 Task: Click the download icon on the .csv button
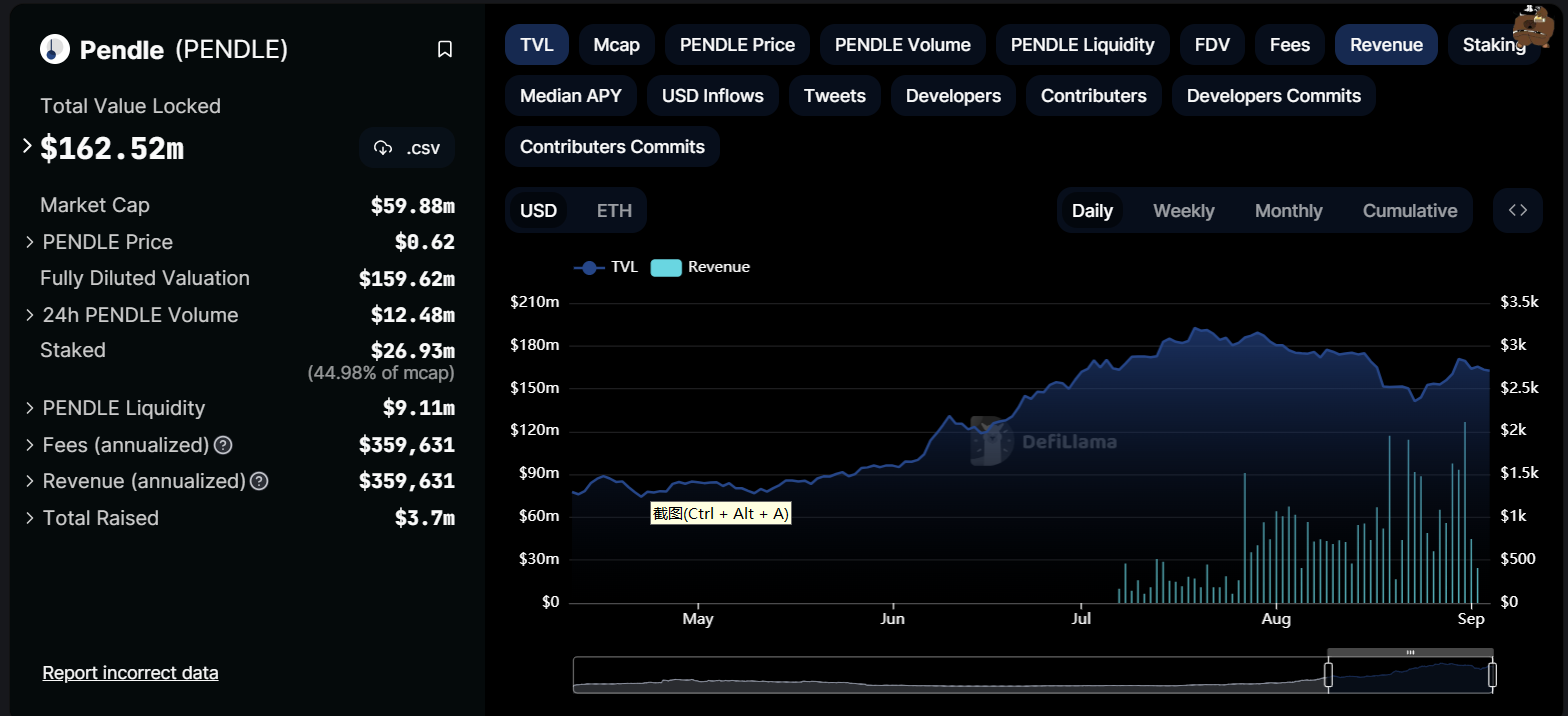tap(382, 148)
